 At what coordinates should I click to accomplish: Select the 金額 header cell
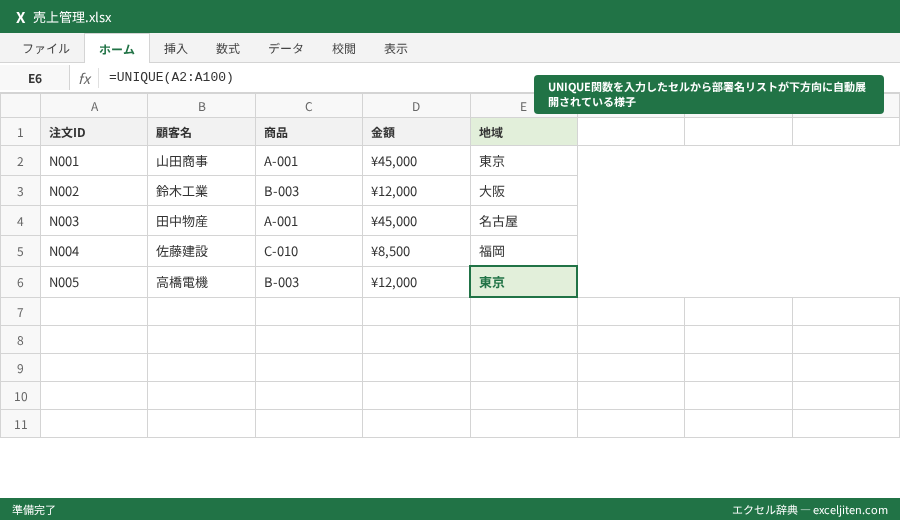click(416, 132)
